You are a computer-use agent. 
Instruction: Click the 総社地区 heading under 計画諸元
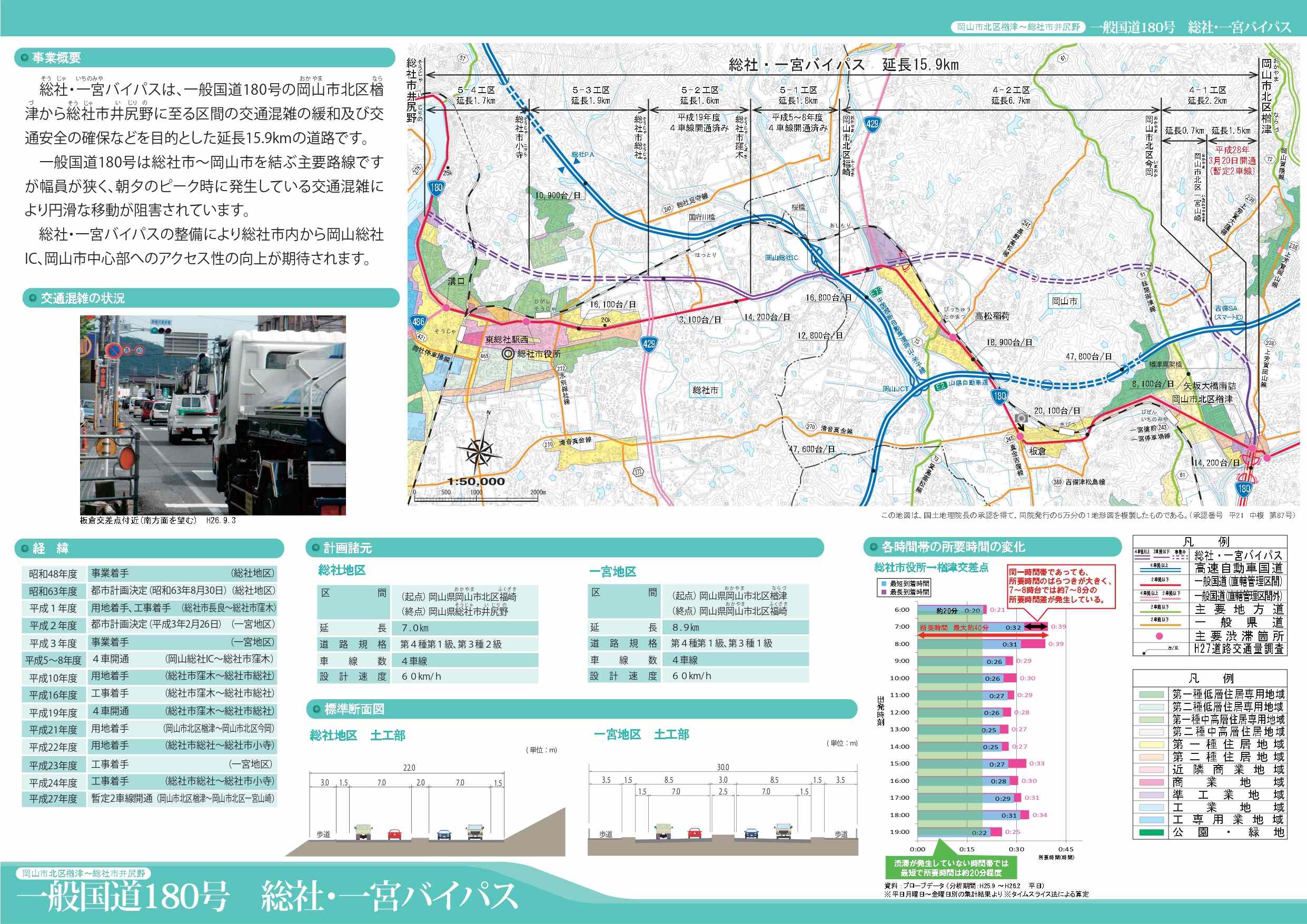point(342,570)
